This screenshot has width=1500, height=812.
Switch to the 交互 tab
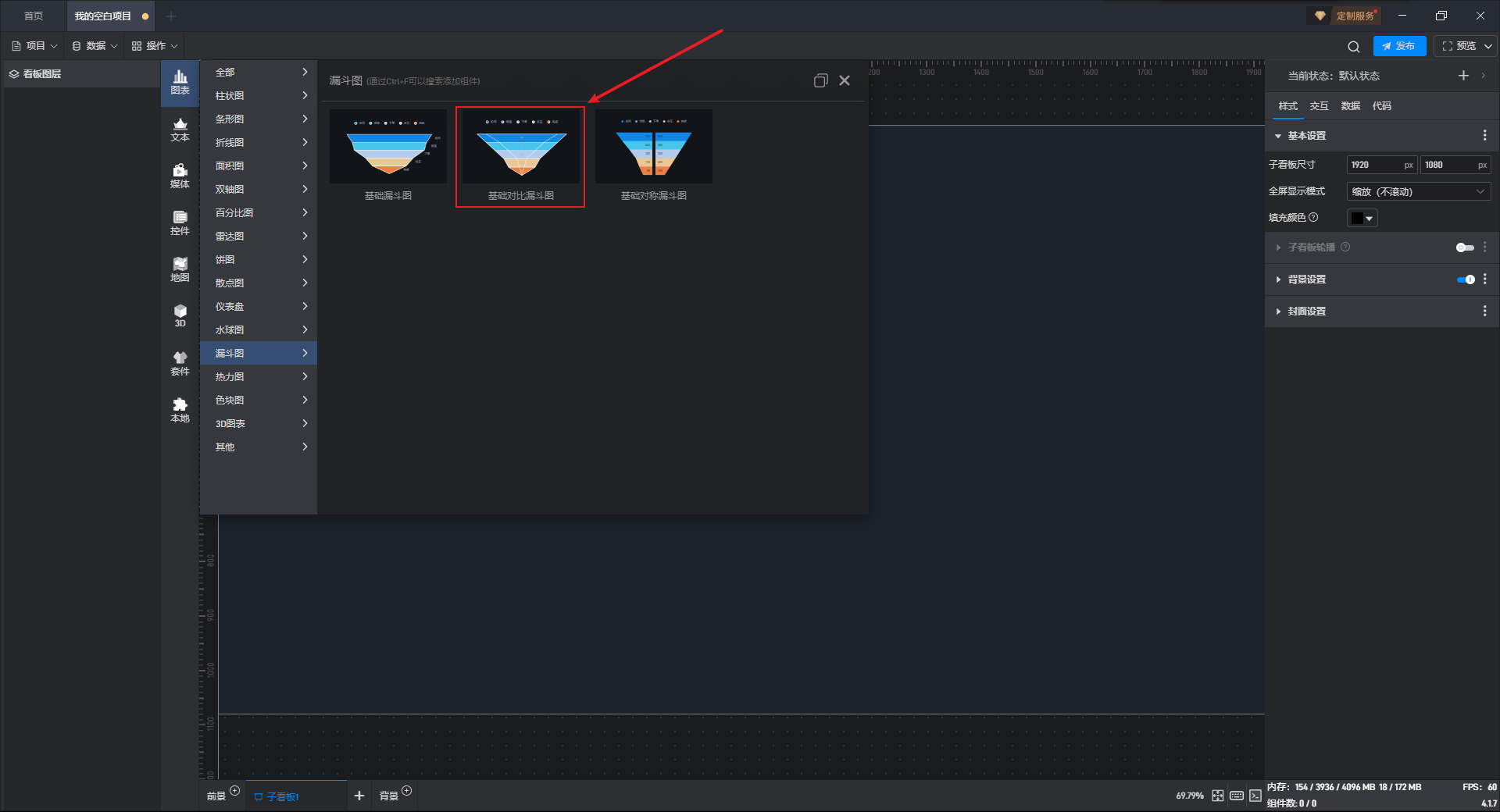pyautogui.click(x=1320, y=106)
